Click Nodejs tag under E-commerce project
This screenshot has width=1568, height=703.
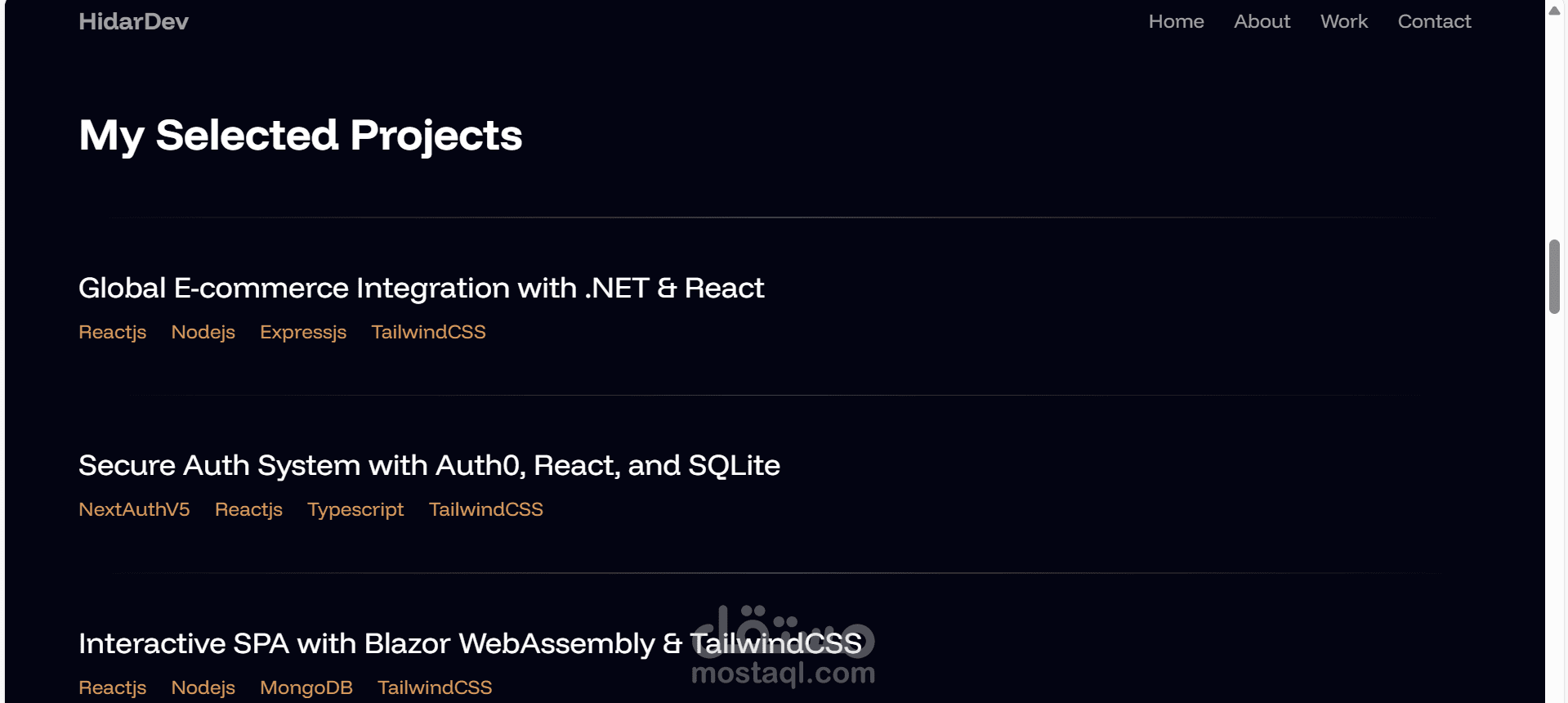click(x=203, y=332)
